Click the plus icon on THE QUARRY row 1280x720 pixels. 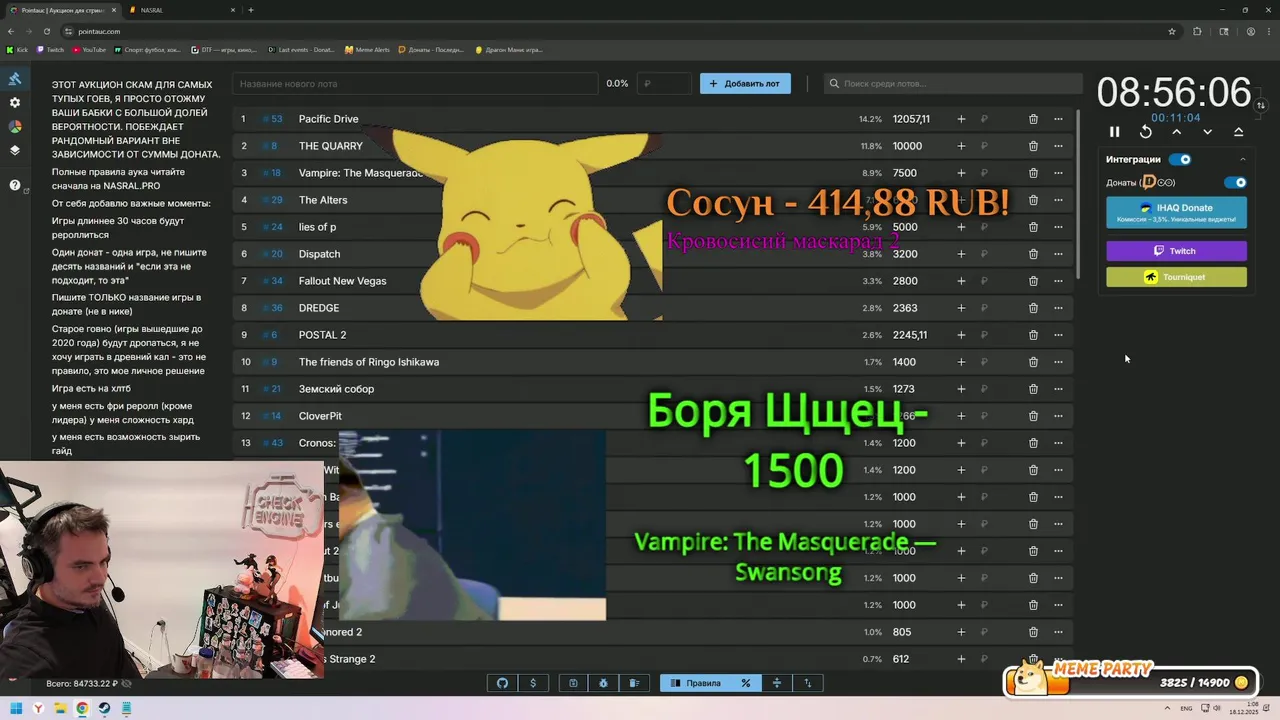(961, 146)
